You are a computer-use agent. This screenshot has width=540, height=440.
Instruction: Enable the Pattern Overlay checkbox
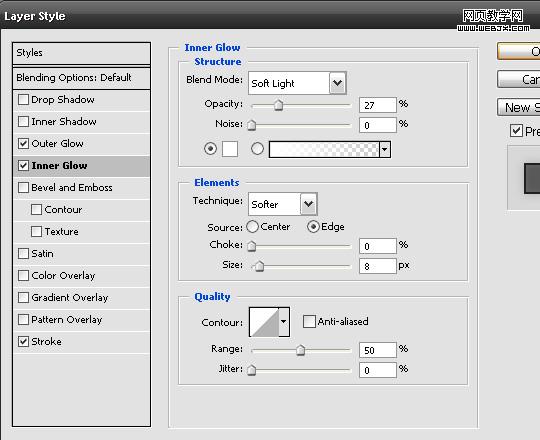click(23, 319)
